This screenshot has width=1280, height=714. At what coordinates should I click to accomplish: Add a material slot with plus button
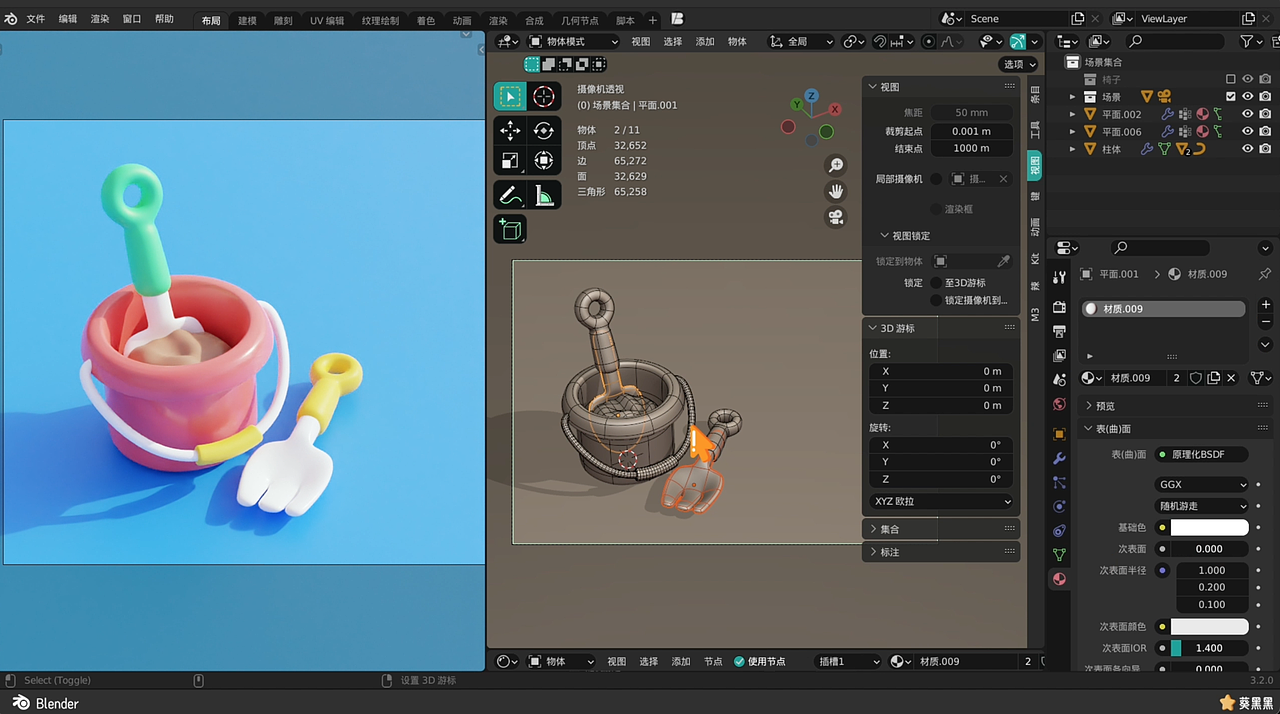pos(1265,304)
